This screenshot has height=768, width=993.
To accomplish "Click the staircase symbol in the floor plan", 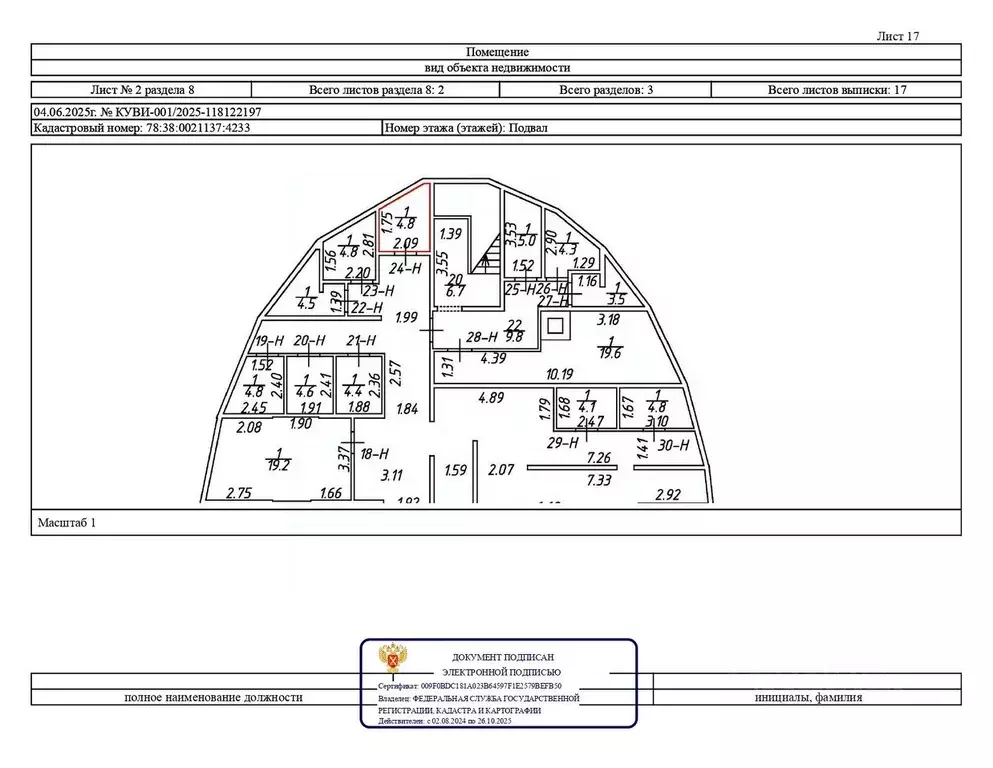I will pyautogui.click(x=487, y=258).
